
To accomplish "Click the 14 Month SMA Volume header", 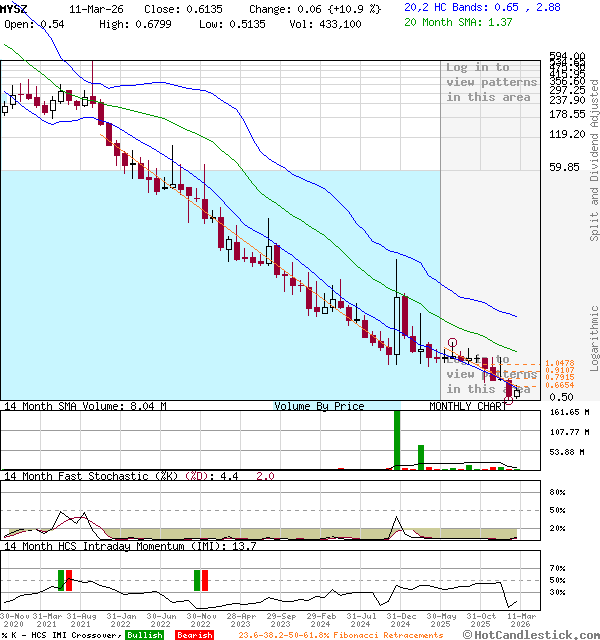I will pyautogui.click(x=85, y=407).
